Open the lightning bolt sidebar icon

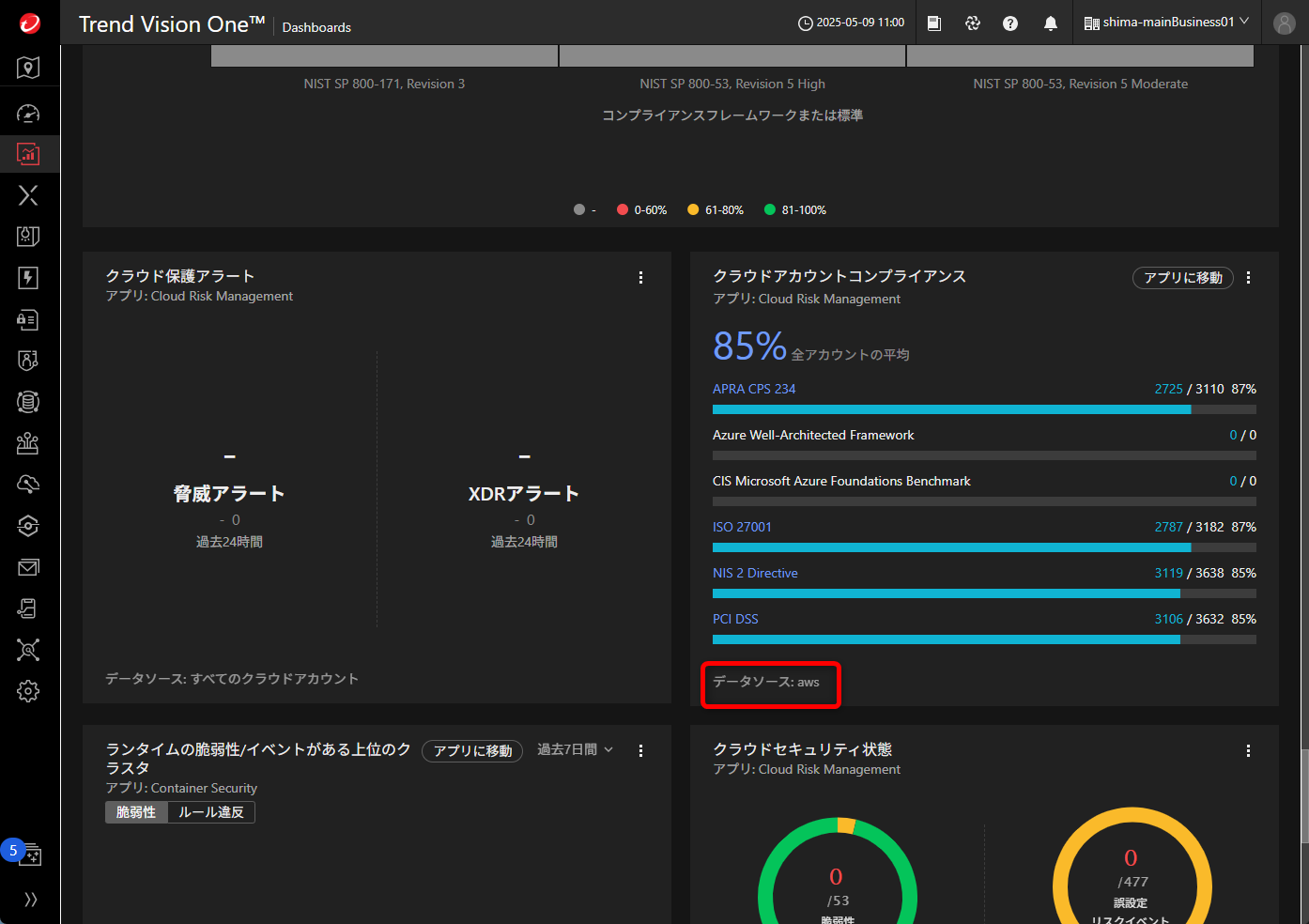click(28, 278)
